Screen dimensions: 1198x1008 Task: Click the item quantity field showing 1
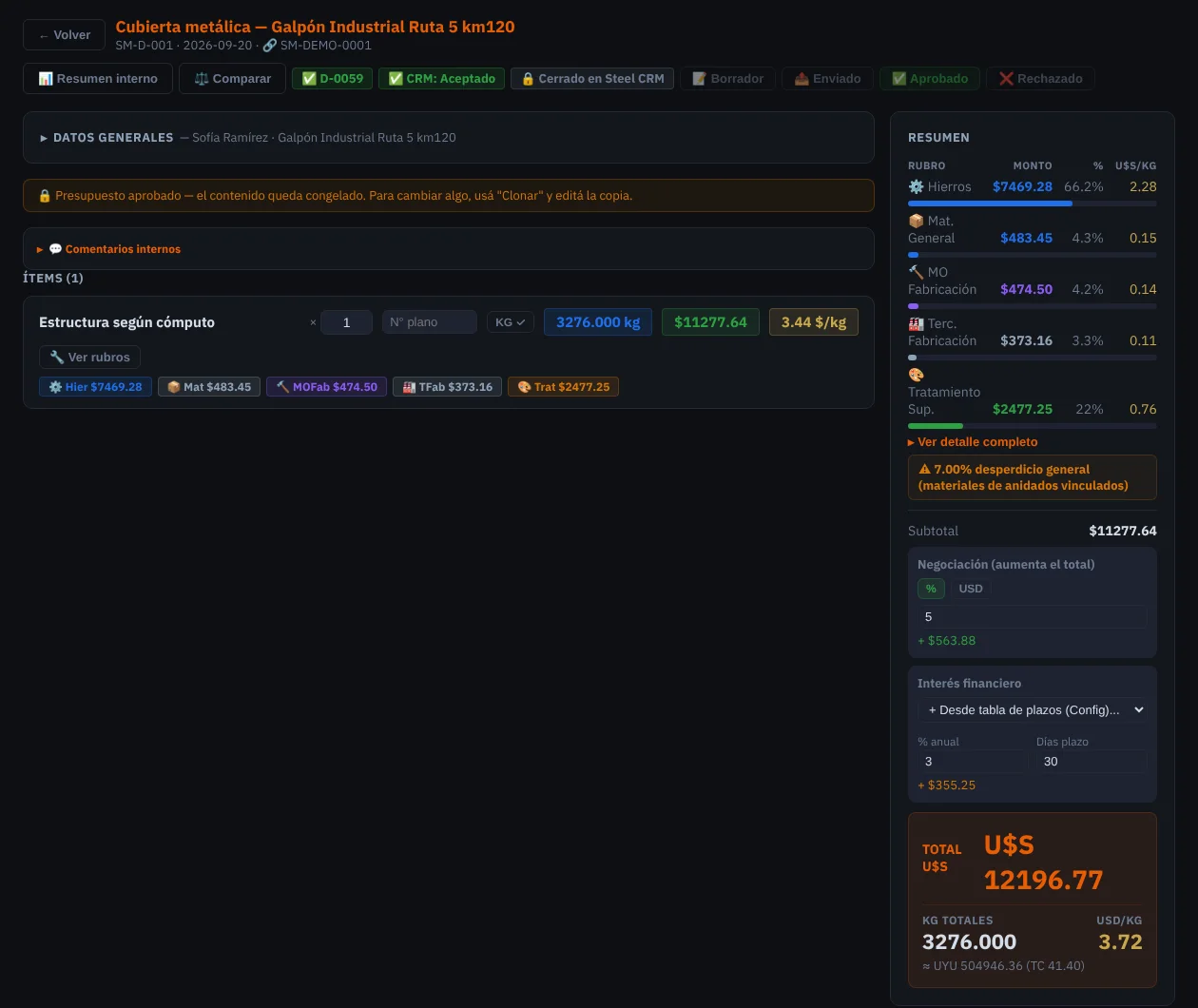[346, 322]
